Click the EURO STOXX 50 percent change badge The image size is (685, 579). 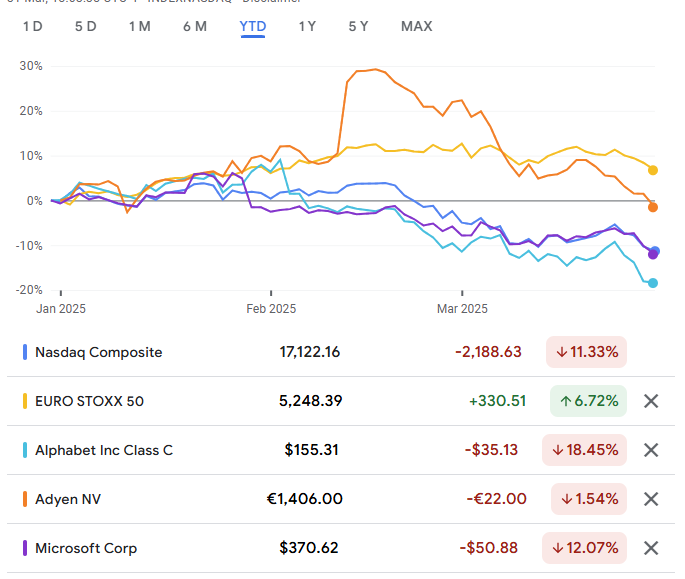pyautogui.click(x=588, y=401)
